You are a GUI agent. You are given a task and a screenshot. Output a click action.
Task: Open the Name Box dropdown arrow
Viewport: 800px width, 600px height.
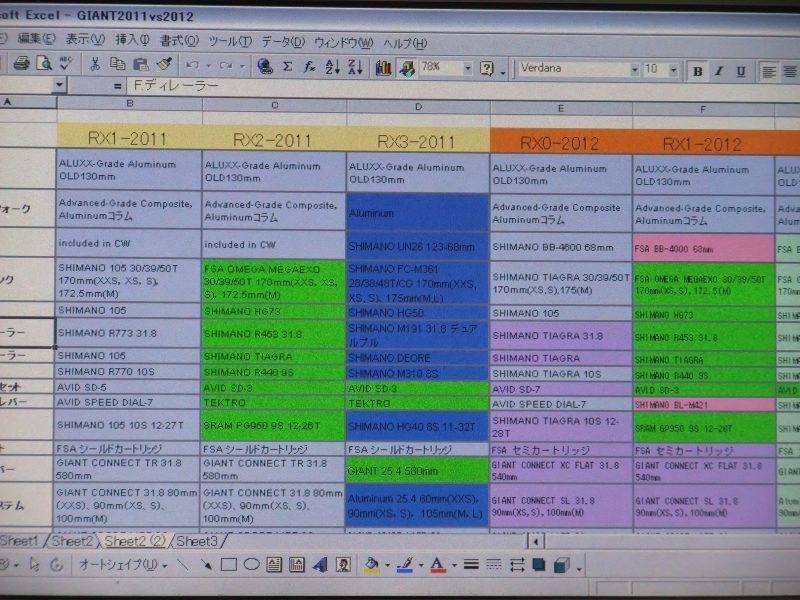[x=59, y=84]
